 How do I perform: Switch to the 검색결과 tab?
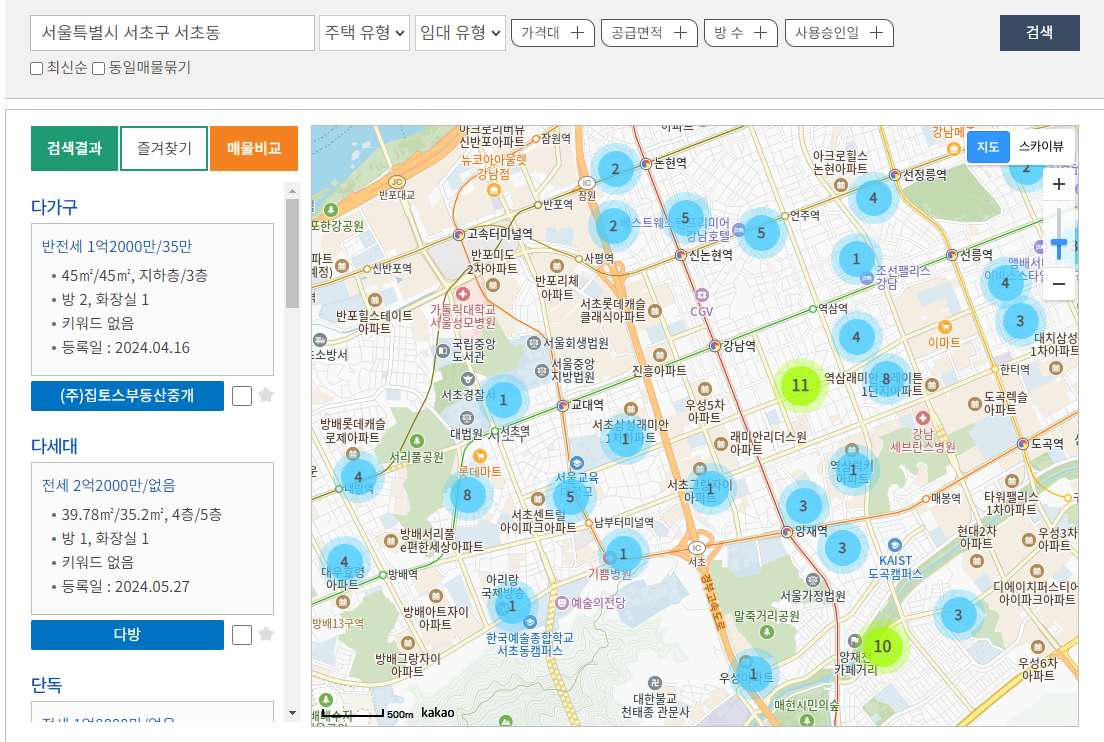(x=75, y=148)
